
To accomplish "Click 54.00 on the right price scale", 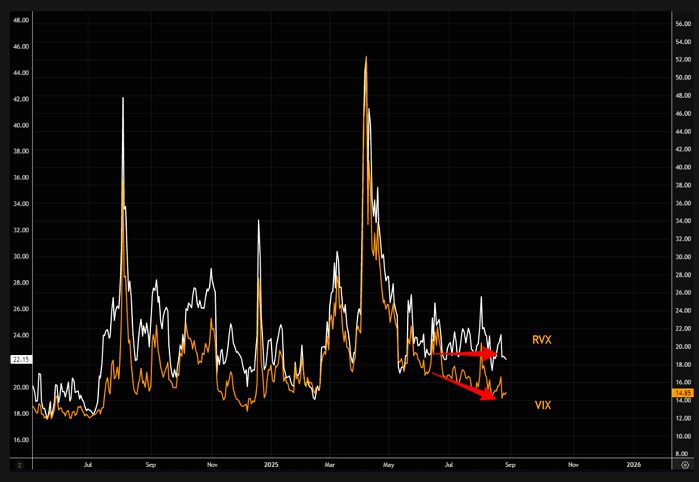I will click(683, 42).
